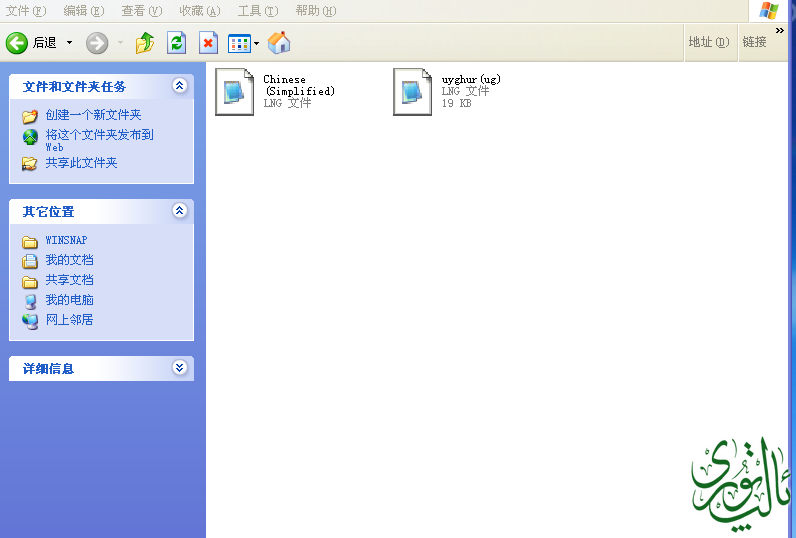
Task: Click the green Back (后退) arrow button
Action: point(17,42)
